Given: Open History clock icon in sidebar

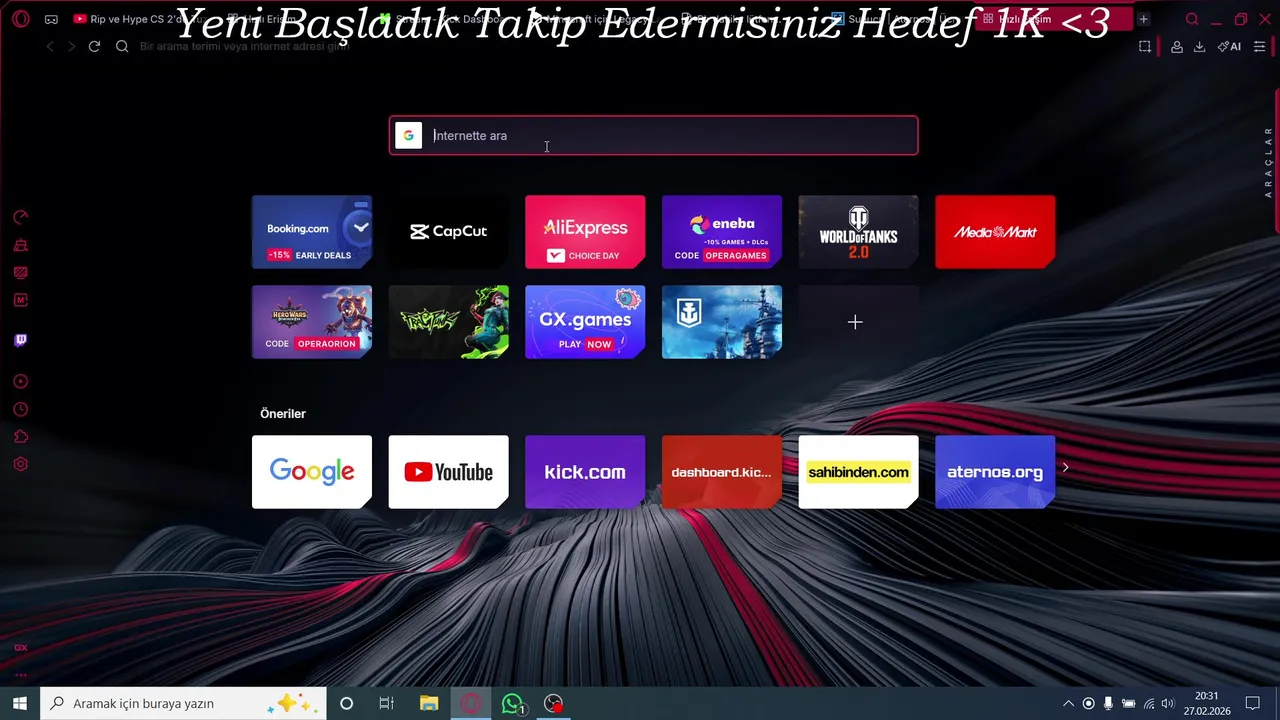Looking at the screenshot, I should click(x=20, y=409).
